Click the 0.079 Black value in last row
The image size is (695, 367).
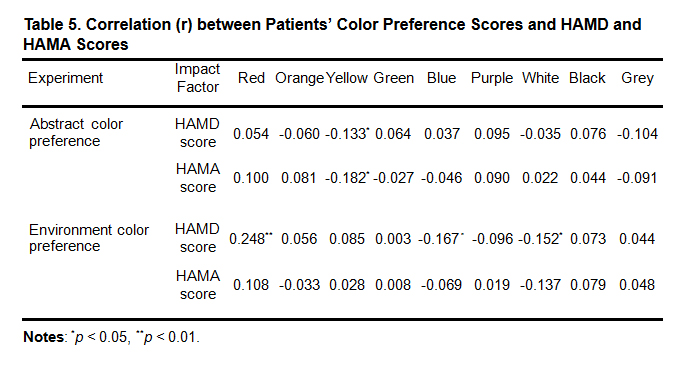588,285
